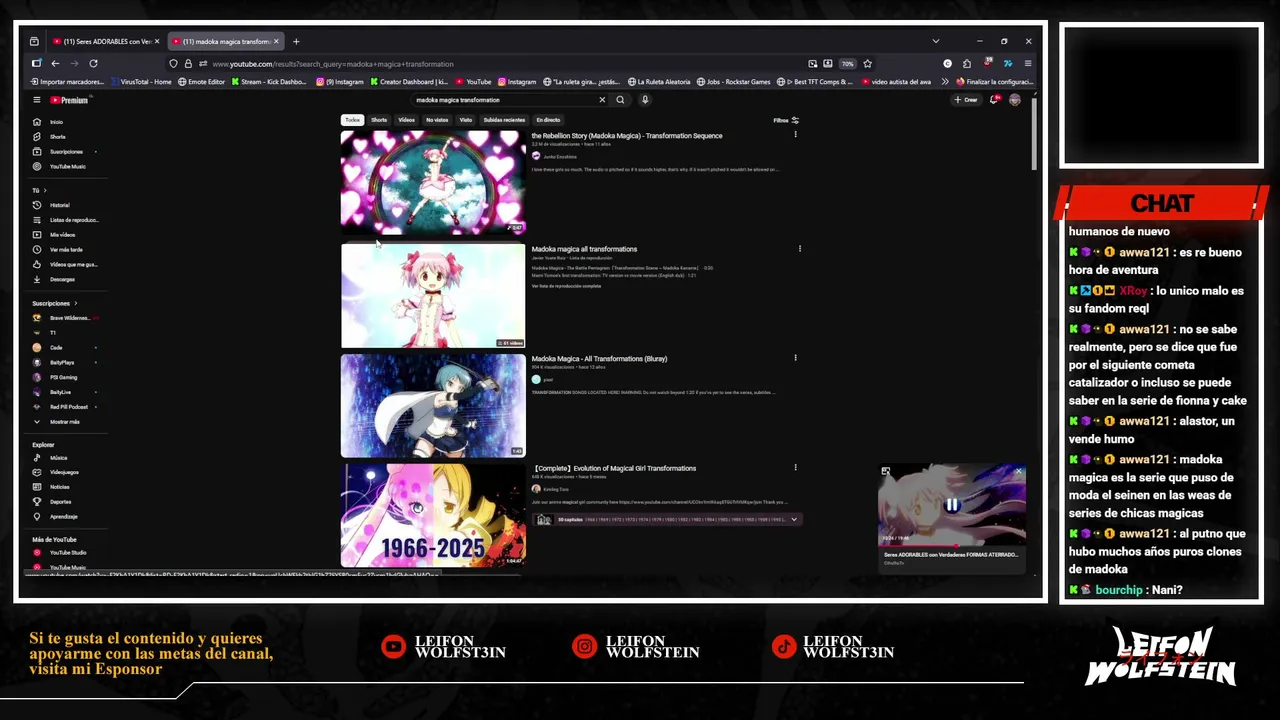Open Filtros search filters
Image resolution: width=1280 pixels, height=720 pixels.
(x=786, y=120)
